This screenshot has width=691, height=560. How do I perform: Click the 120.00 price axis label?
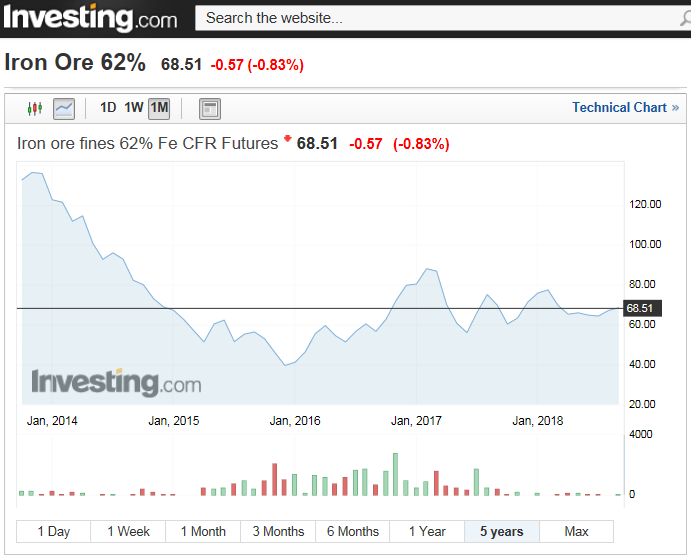[645, 204]
